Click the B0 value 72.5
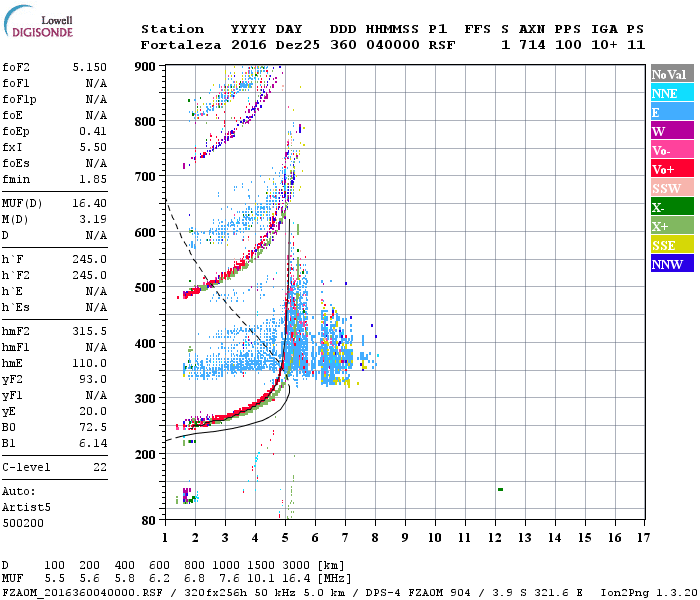Image resolution: width=700 pixels, height=600 pixels. [93, 427]
